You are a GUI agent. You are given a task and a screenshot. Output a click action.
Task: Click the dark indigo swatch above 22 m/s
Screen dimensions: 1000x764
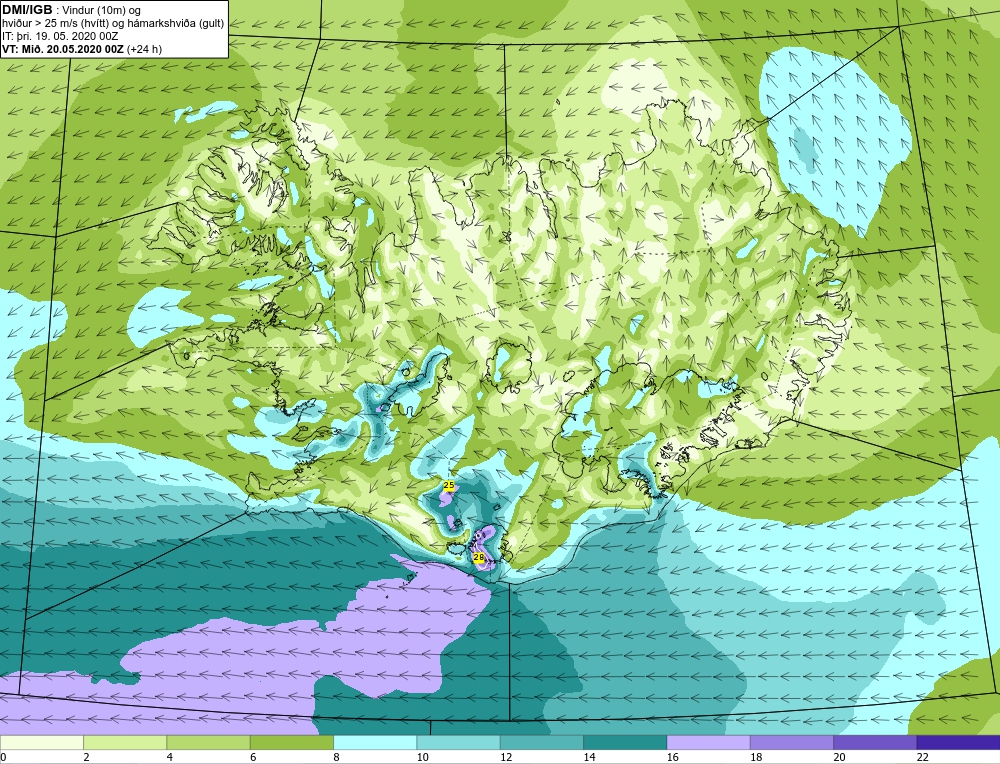(958, 742)
